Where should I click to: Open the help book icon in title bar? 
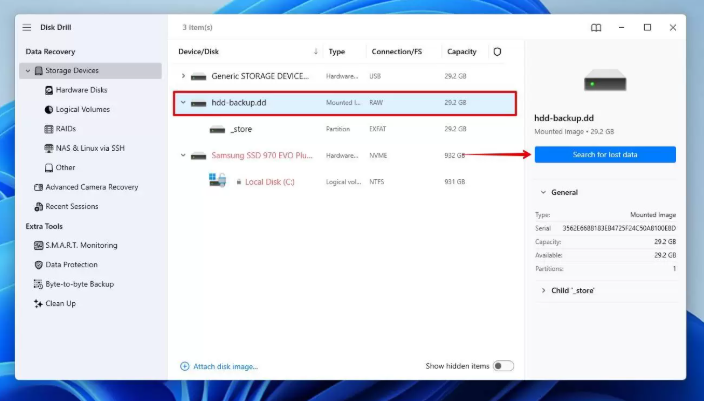[596, 28]
